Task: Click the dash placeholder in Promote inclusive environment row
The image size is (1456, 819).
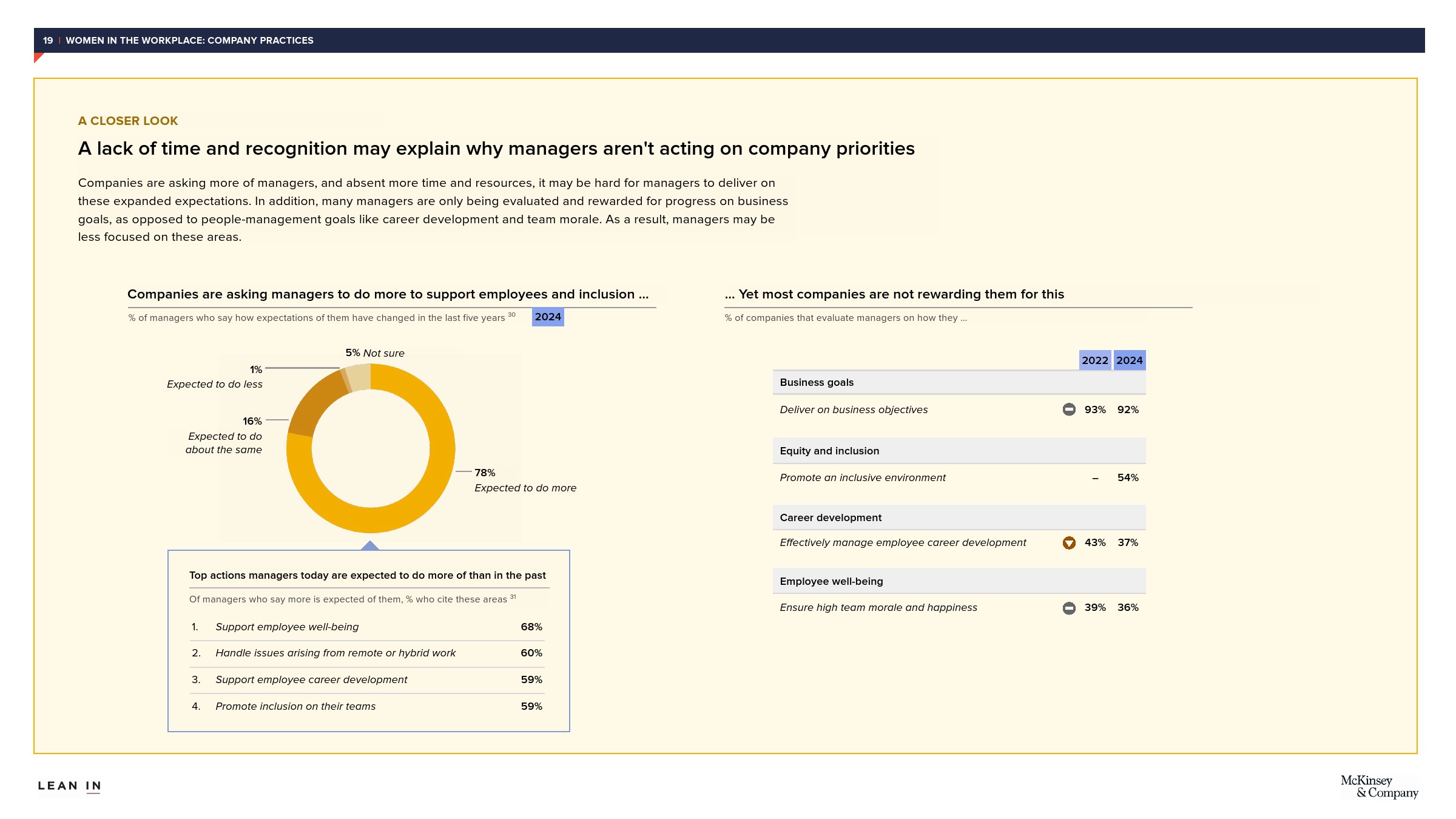Action: (x=1095, y=479)
